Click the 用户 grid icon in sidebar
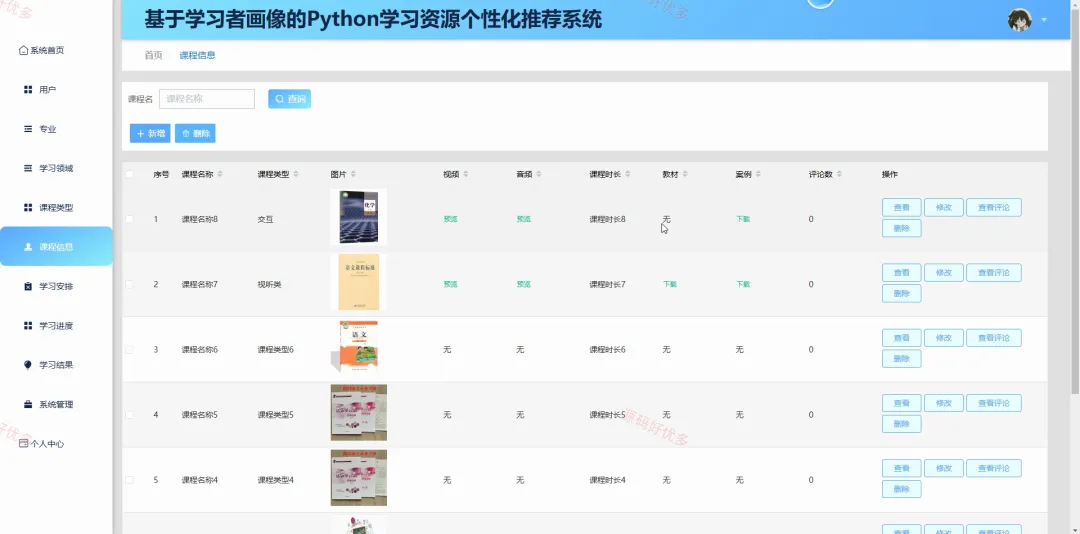The height and width of the screenshot is (534, 1080). (x=28, y=90)
